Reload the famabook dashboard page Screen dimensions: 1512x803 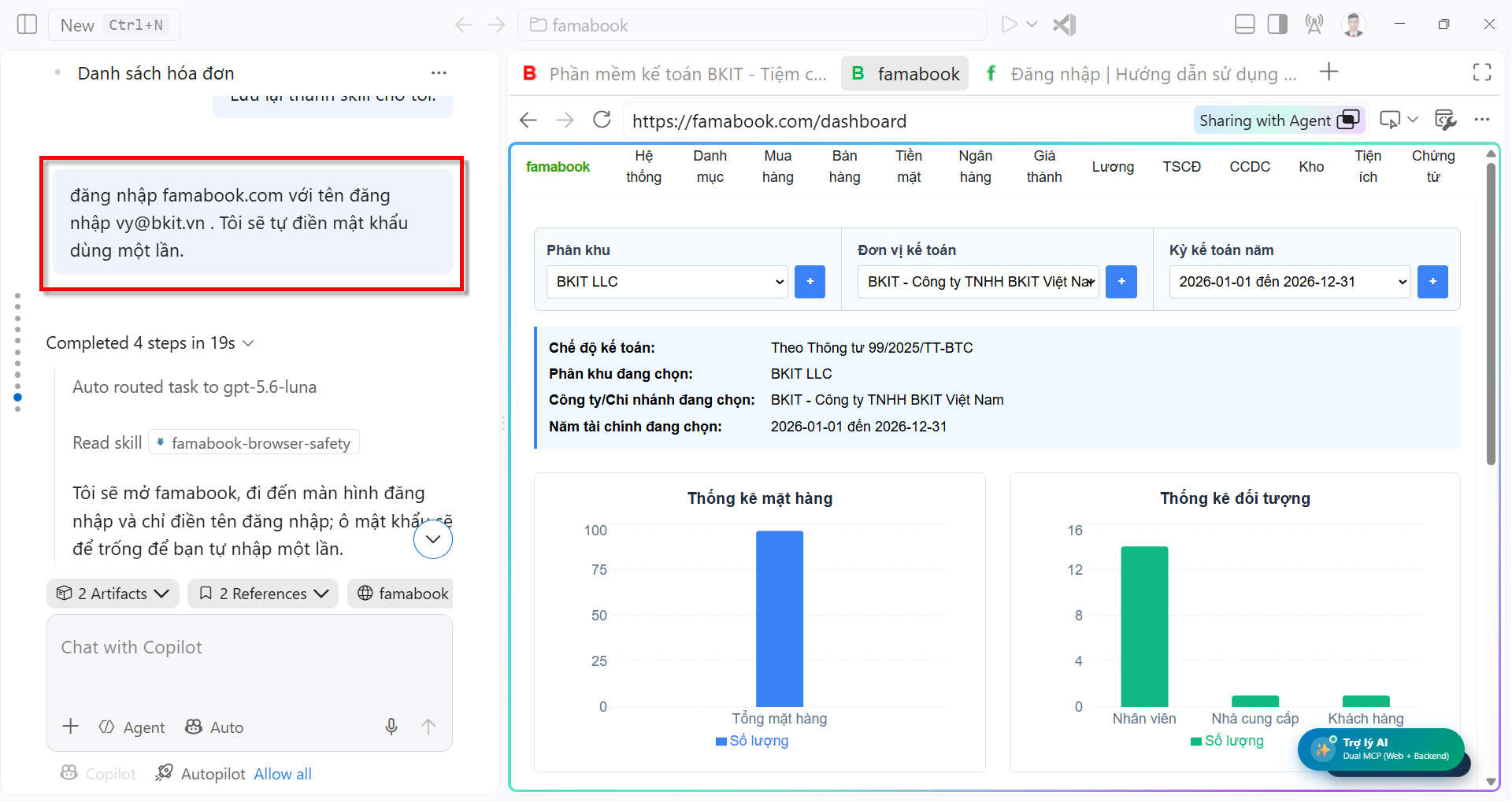click(x=602, y=120)
